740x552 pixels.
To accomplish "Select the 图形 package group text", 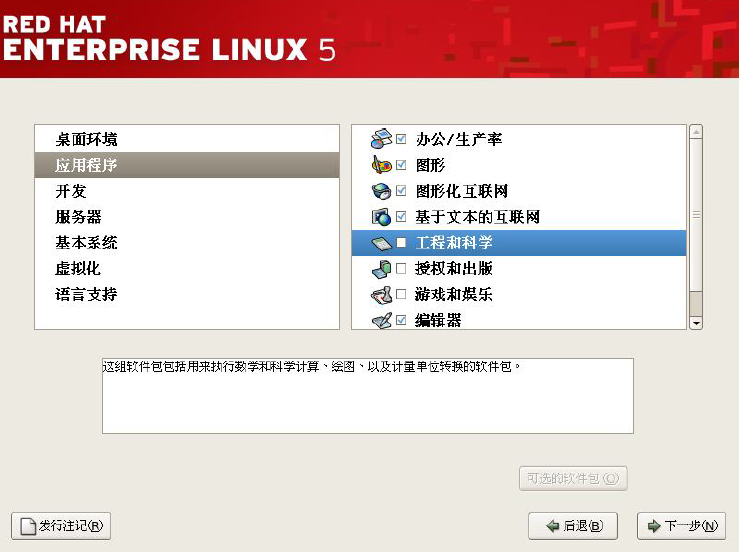I will (430, 165).
